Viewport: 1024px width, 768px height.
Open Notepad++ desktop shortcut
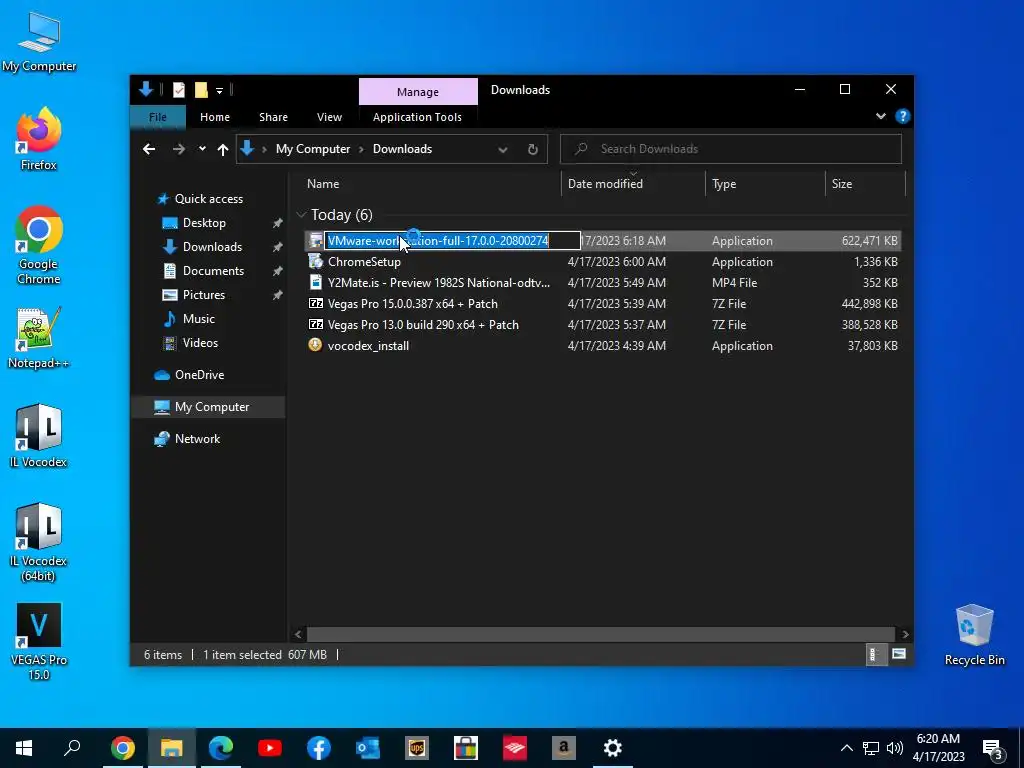coord(39,337)
